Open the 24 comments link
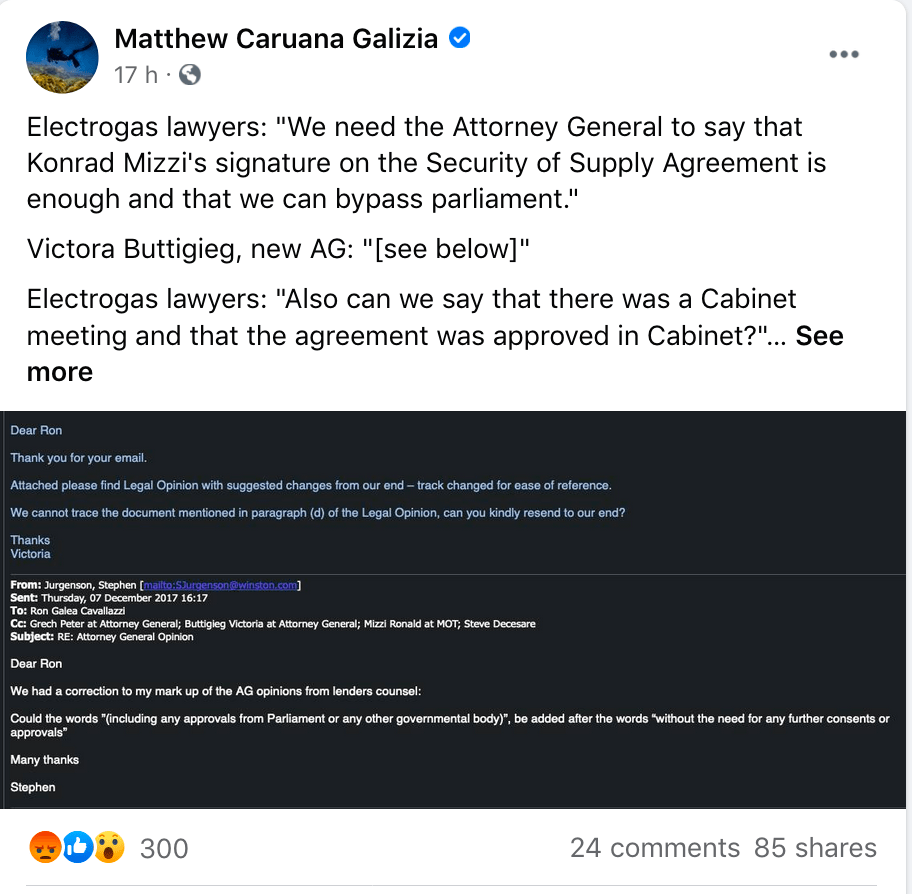Image resolution: width=912 pixels, height=894 pixels. pos(654,847)
